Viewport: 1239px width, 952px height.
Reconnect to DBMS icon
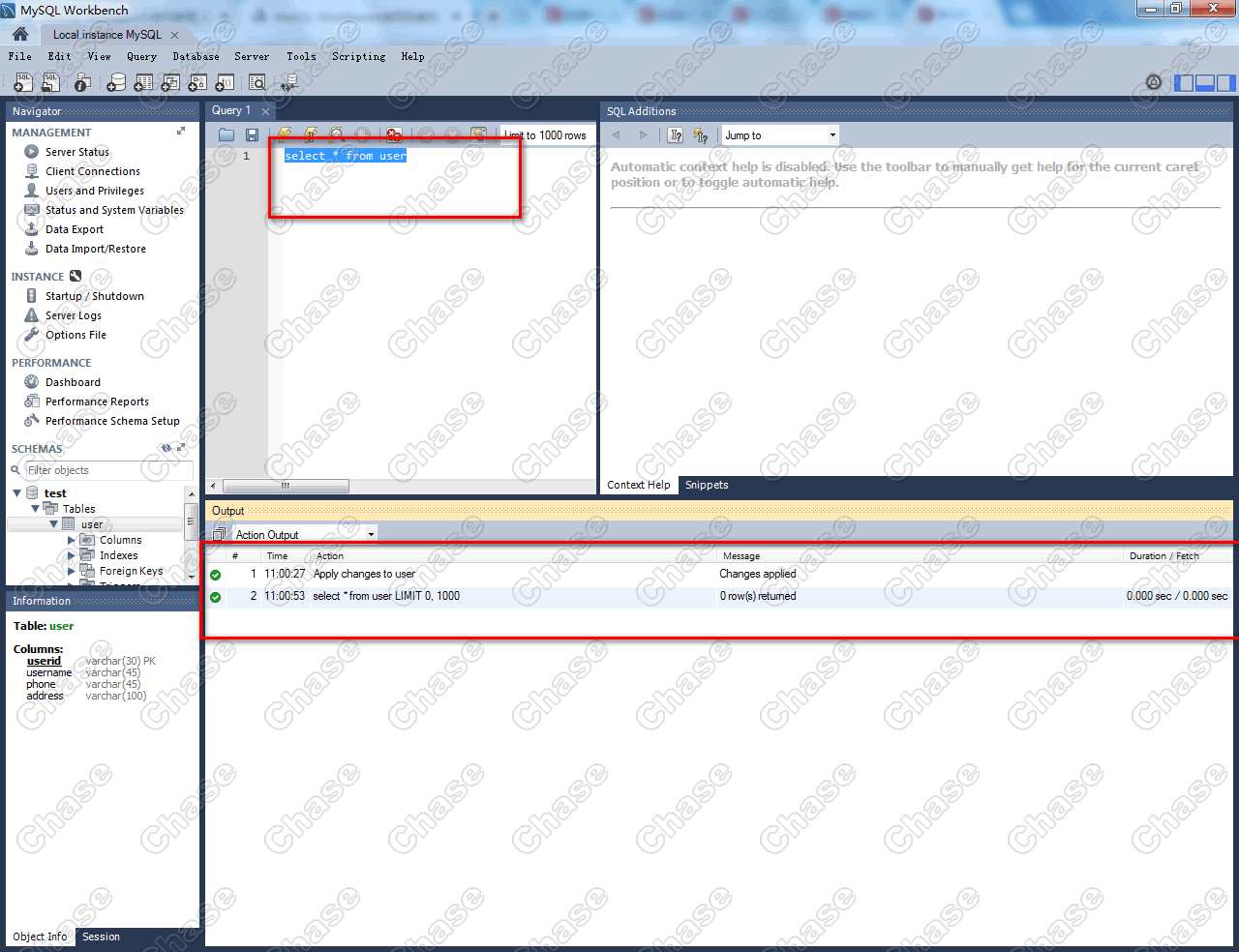coord(289,83)
